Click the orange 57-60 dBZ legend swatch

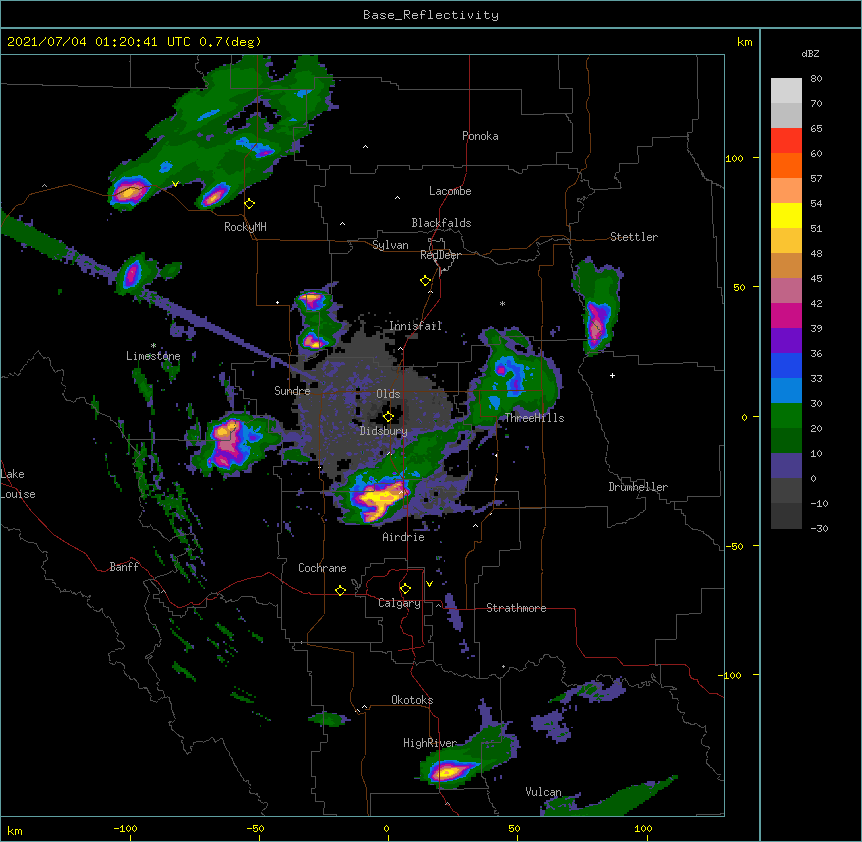[x=786, y=165]
